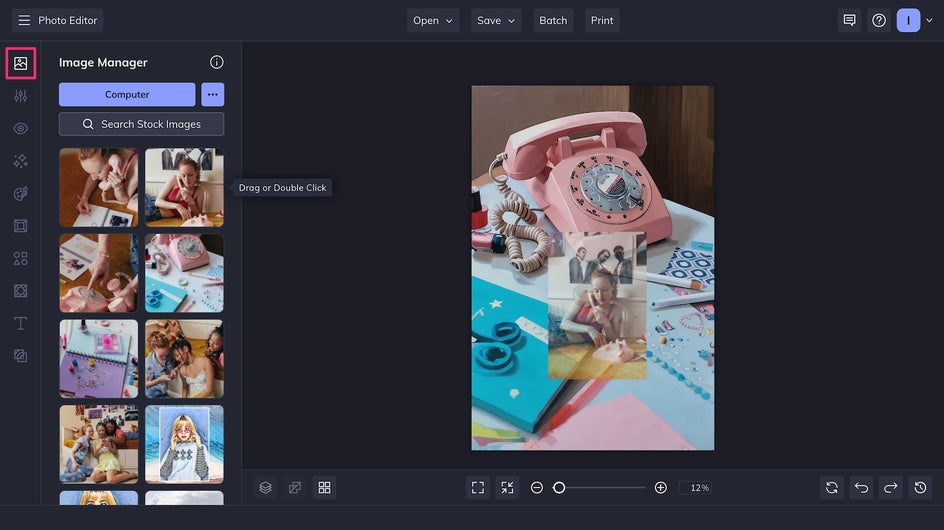Click the Photo Editor title label
The height and width of the screenshot is (530, 944).
coord(67,20)
